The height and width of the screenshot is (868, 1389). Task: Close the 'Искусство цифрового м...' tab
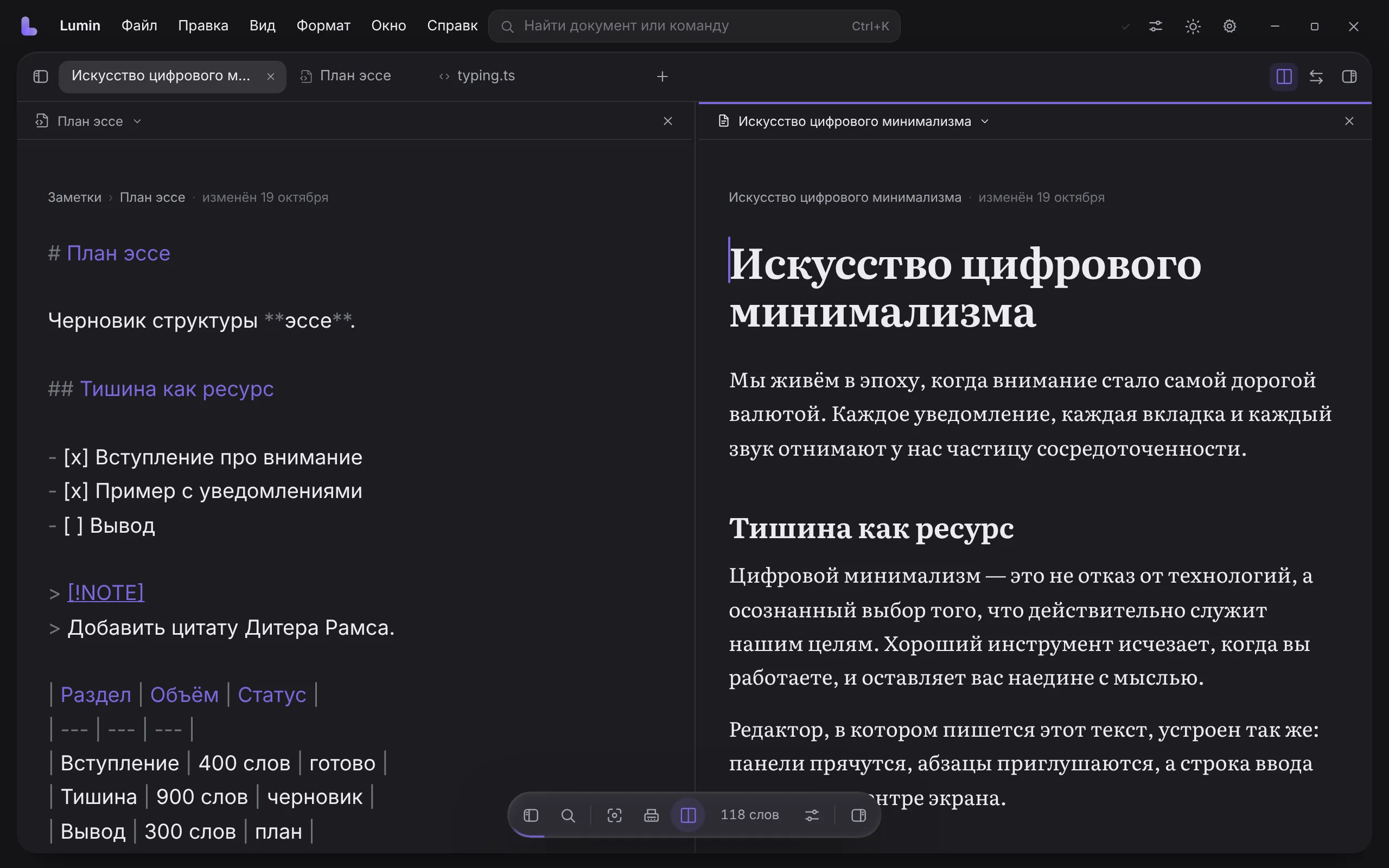tap(271, 76)
